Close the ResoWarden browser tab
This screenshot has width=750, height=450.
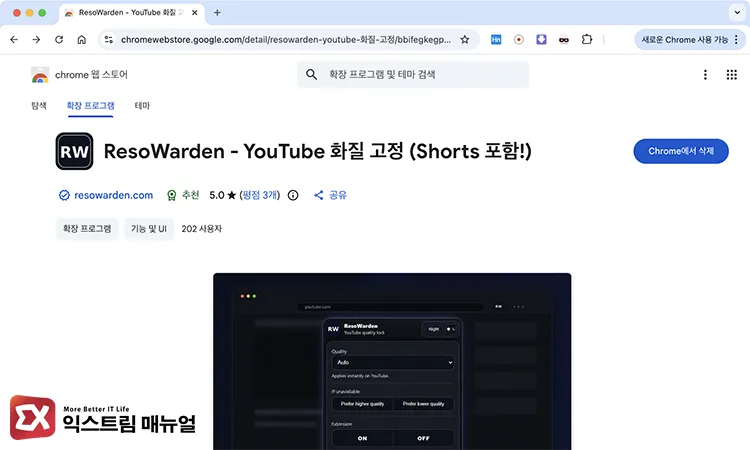pos(195,13)
